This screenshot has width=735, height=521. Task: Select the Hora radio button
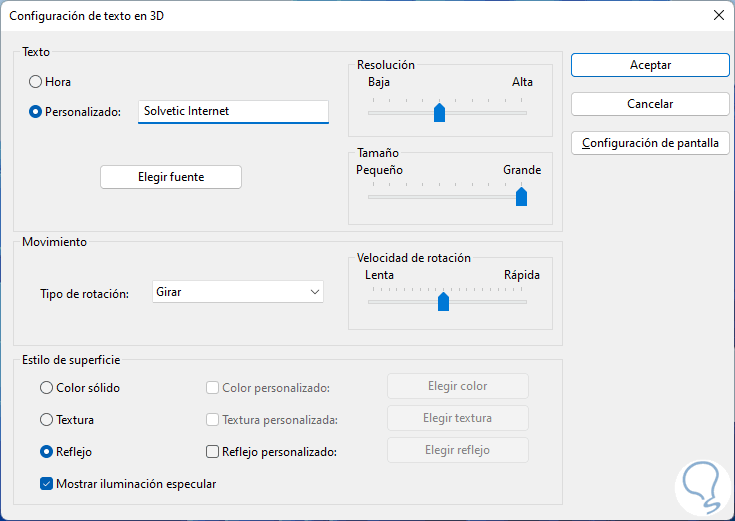point(36,82)
